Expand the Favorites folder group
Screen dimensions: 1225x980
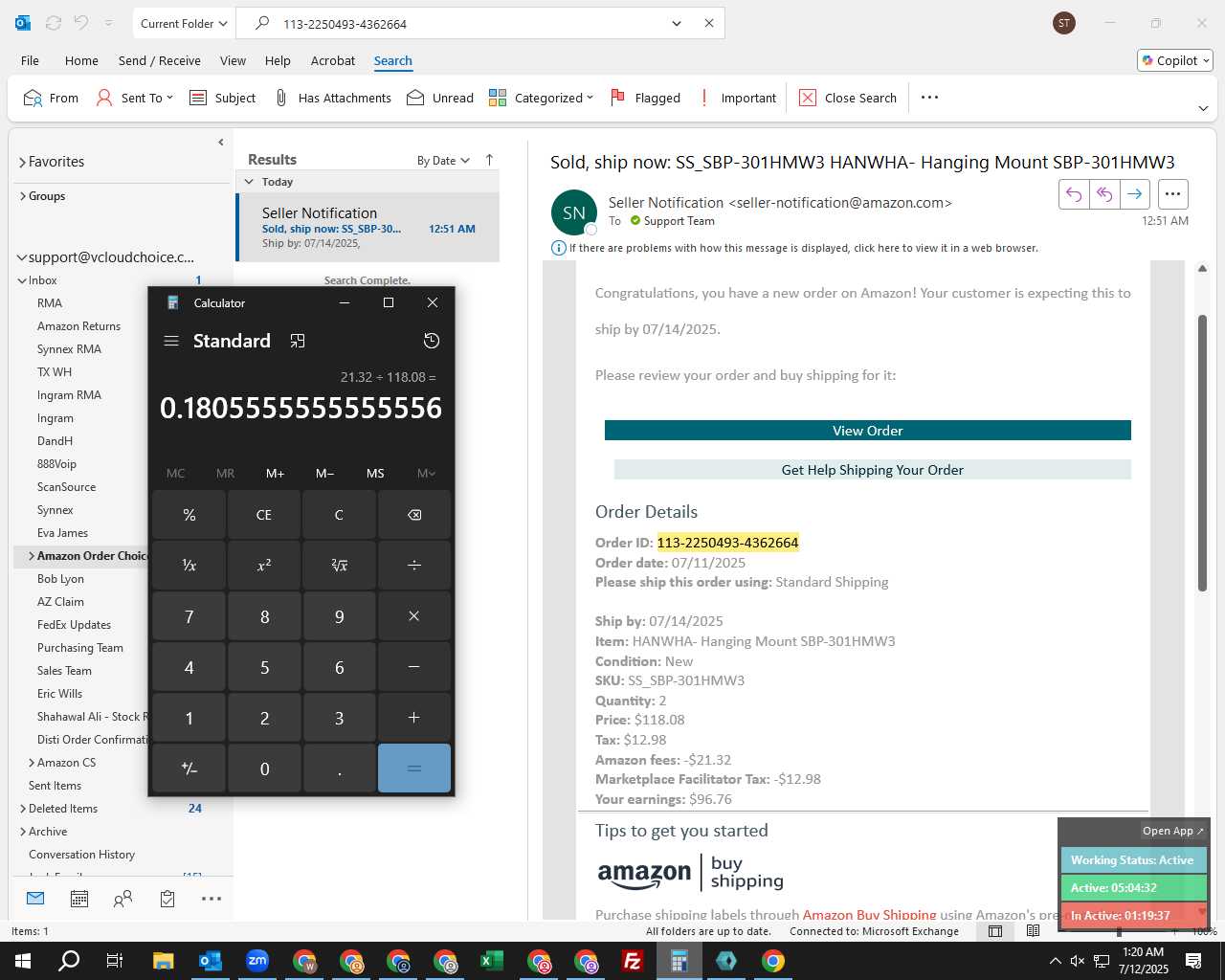pyautogui.click(x=22, y=163)
